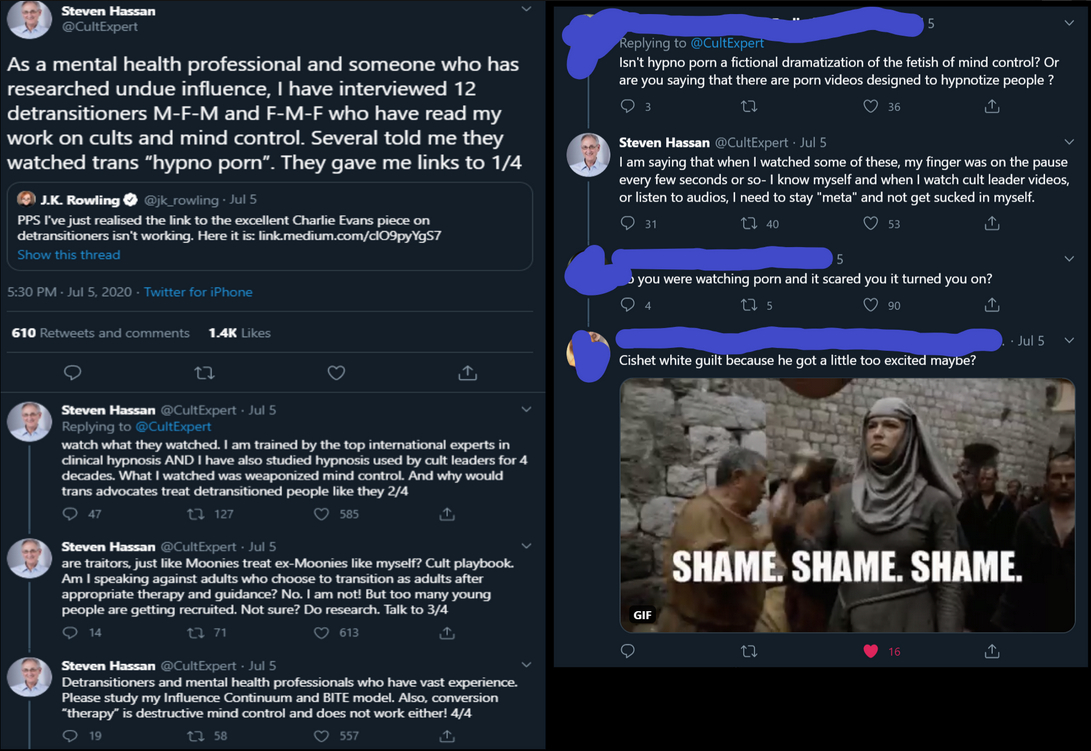
Task: Retweet the tweet with 40 retweets
Action: tap(748, 224)
